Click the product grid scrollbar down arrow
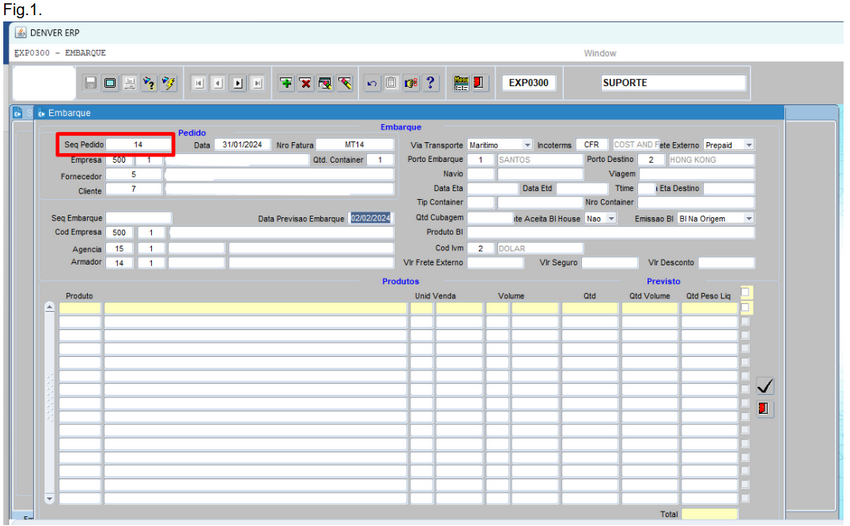The image size is (850, 526). [50, 497]
